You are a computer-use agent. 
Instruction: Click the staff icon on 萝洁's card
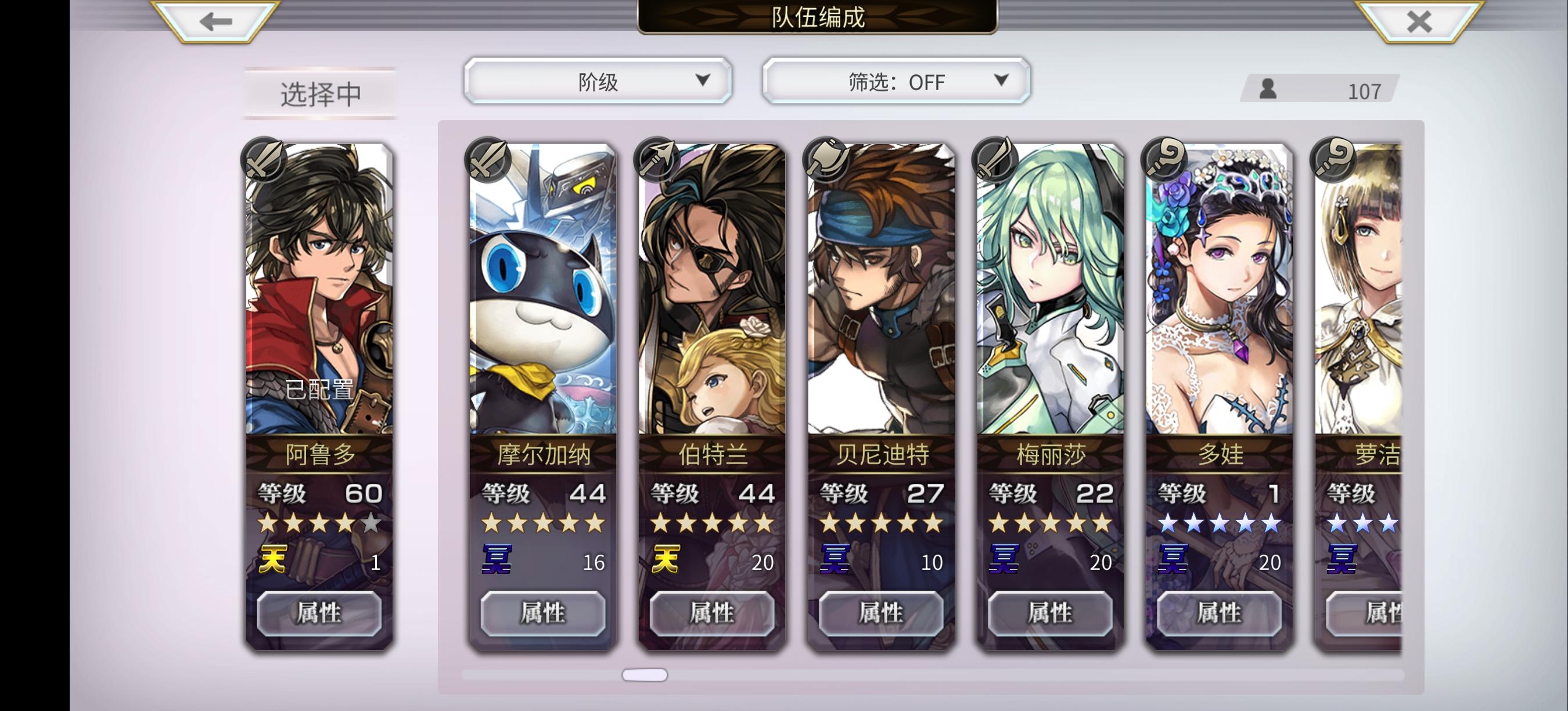(1333, 160)
